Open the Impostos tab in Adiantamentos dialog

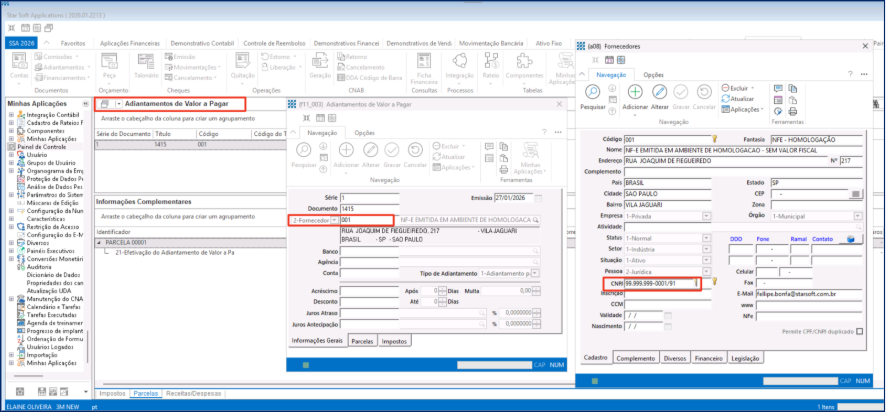pos(392,340)
